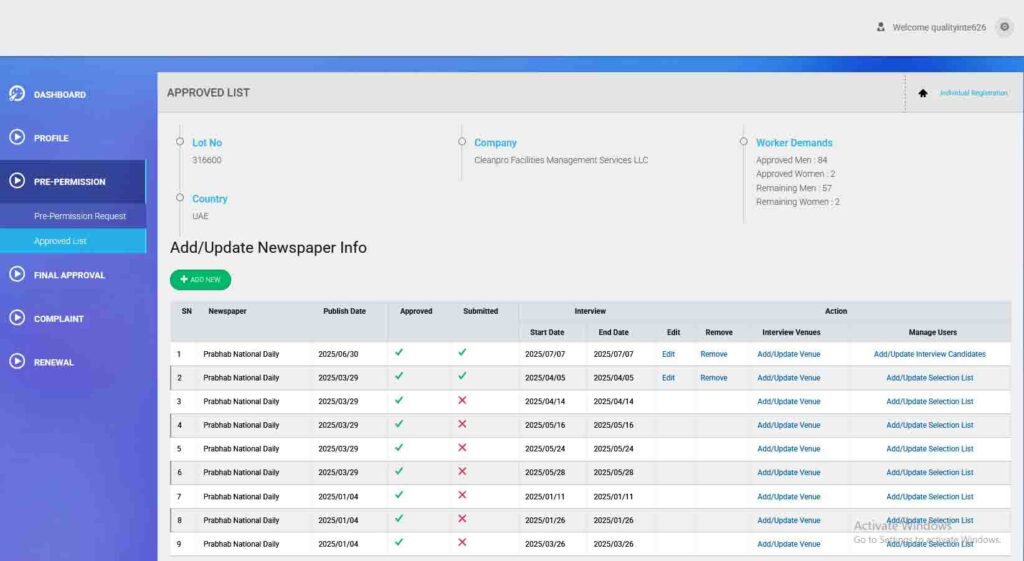Screen dimensions: 1024x561
Task: Open Add/Update Interview Candidates link
Action: pos(929,354)
